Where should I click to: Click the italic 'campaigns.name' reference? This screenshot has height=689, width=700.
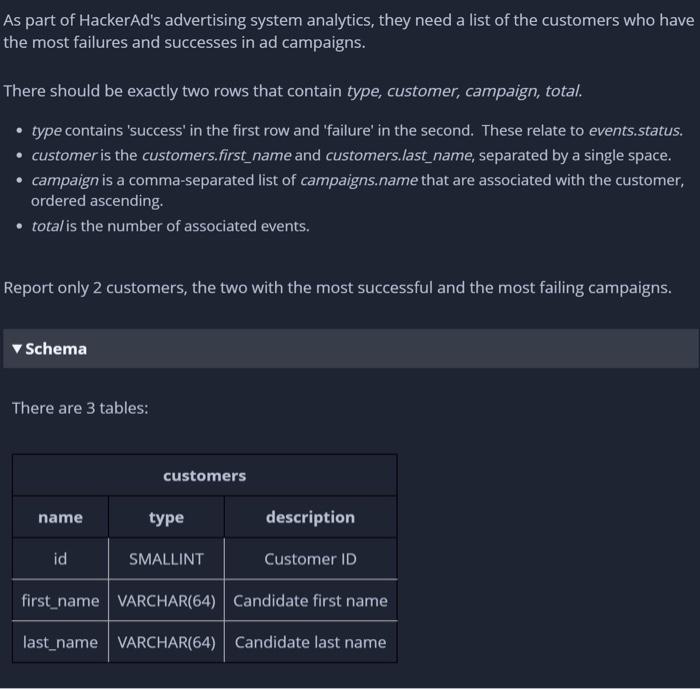pos(359,180)
